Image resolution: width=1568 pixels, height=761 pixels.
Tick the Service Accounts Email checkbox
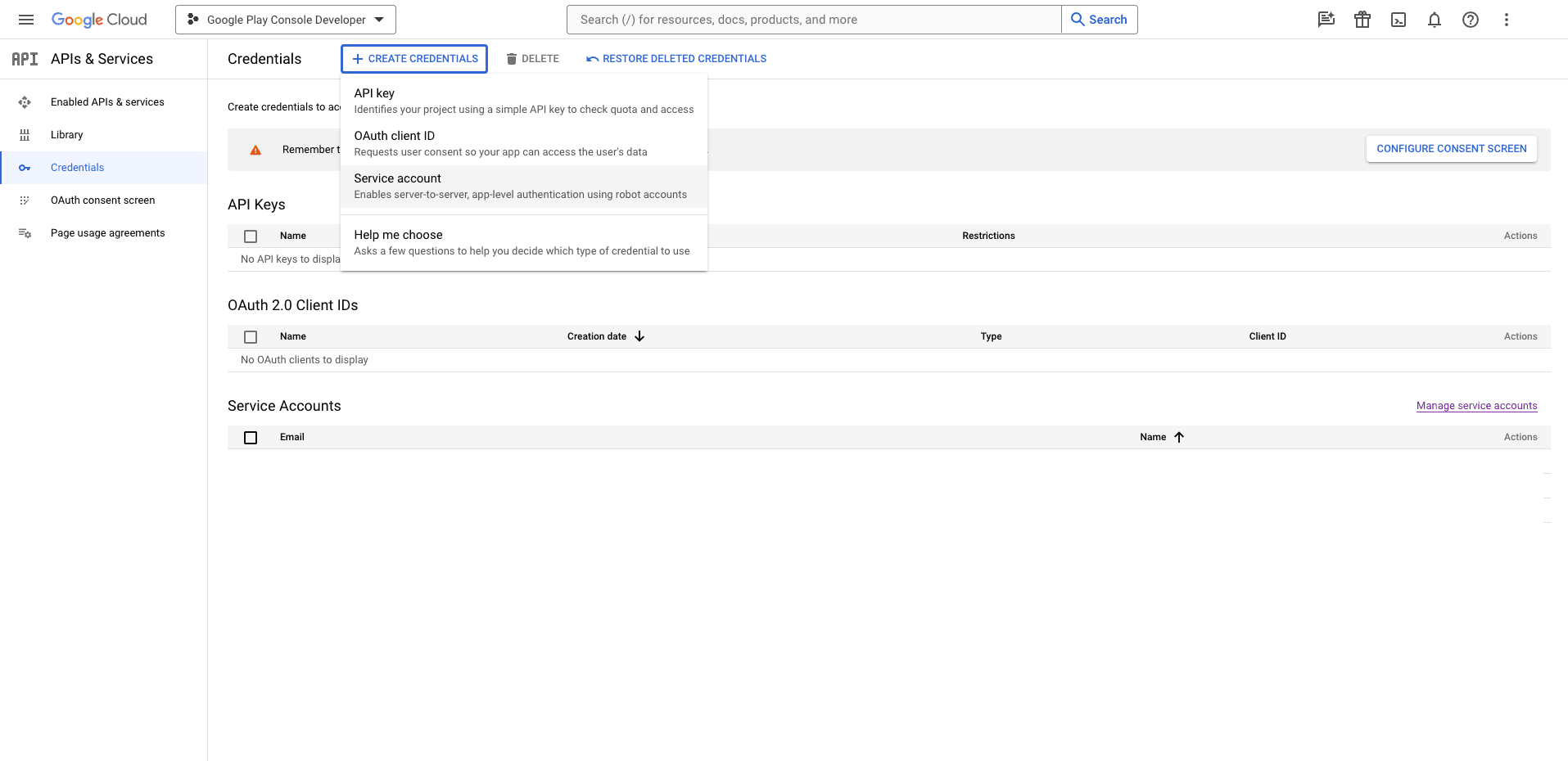coord(251,438)
